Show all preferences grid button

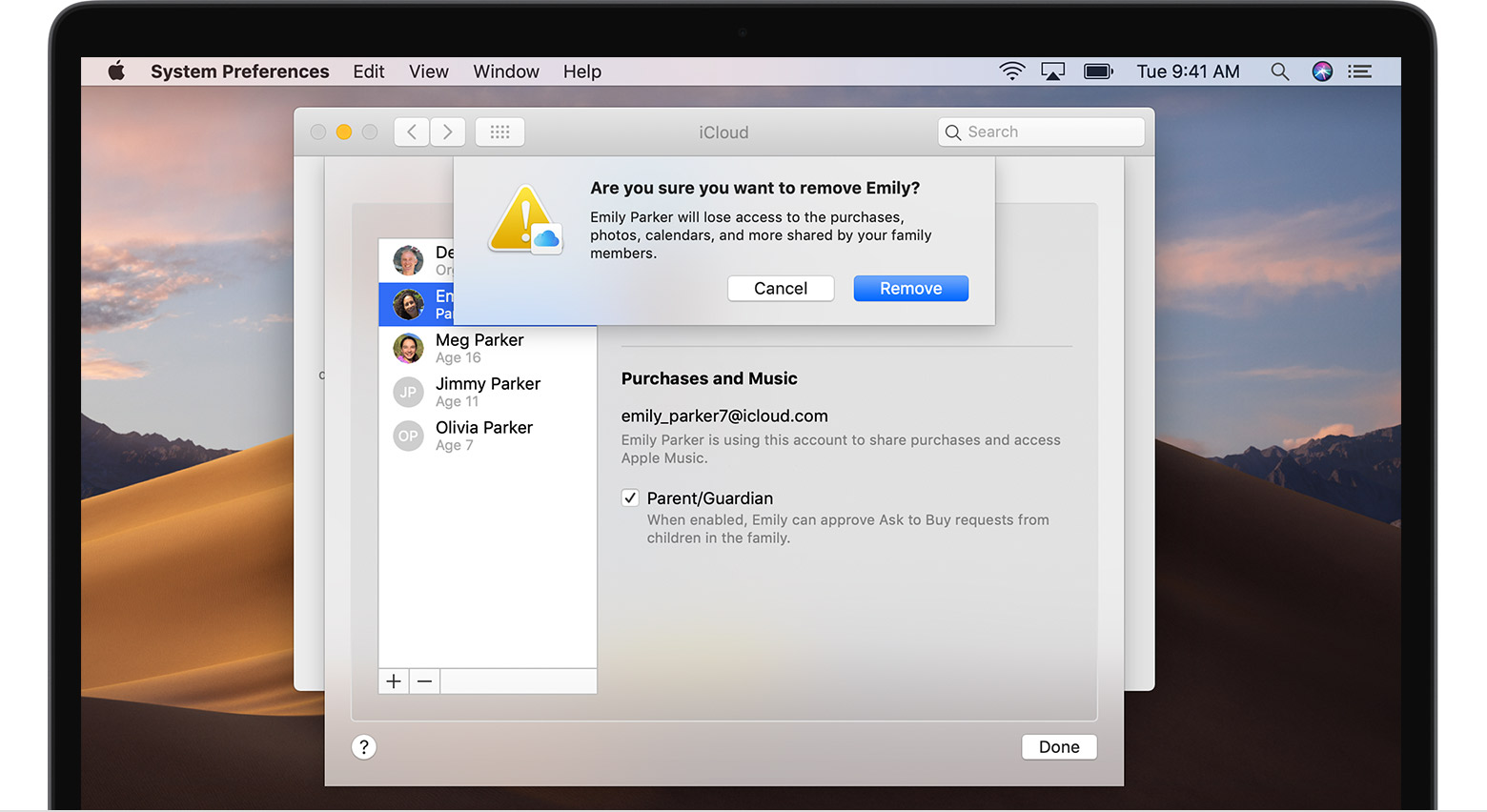tap(500, 132)
